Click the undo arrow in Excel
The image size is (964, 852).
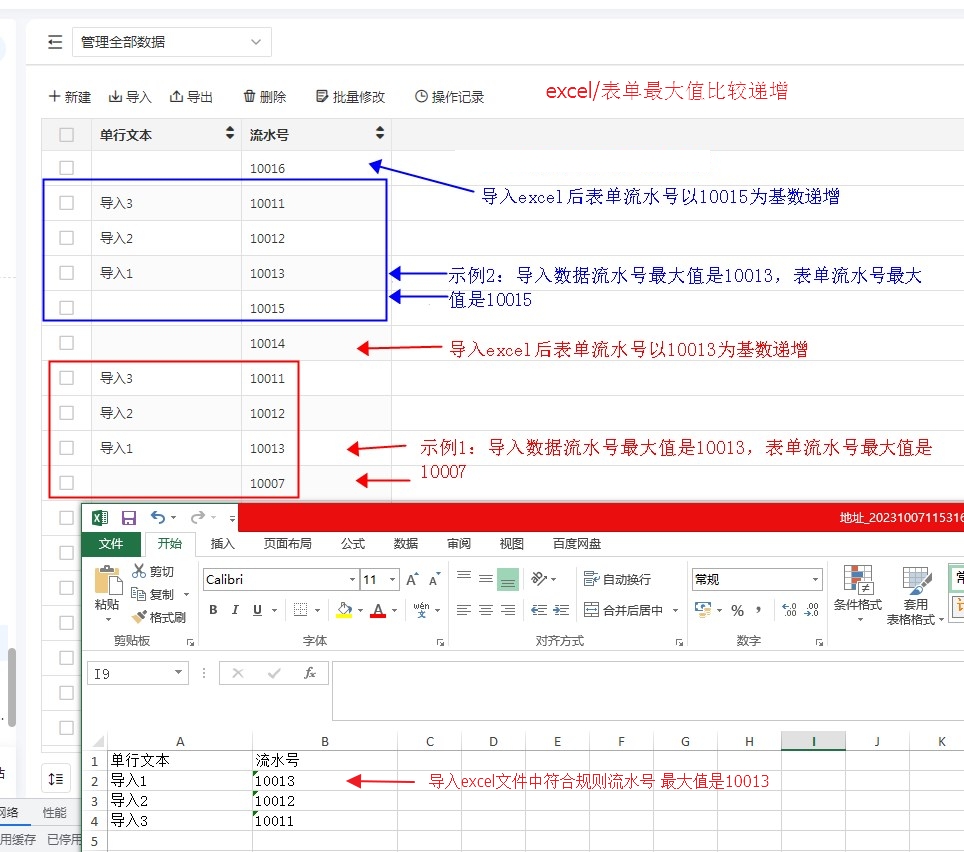pyautogui.click(x=157, y=518)
